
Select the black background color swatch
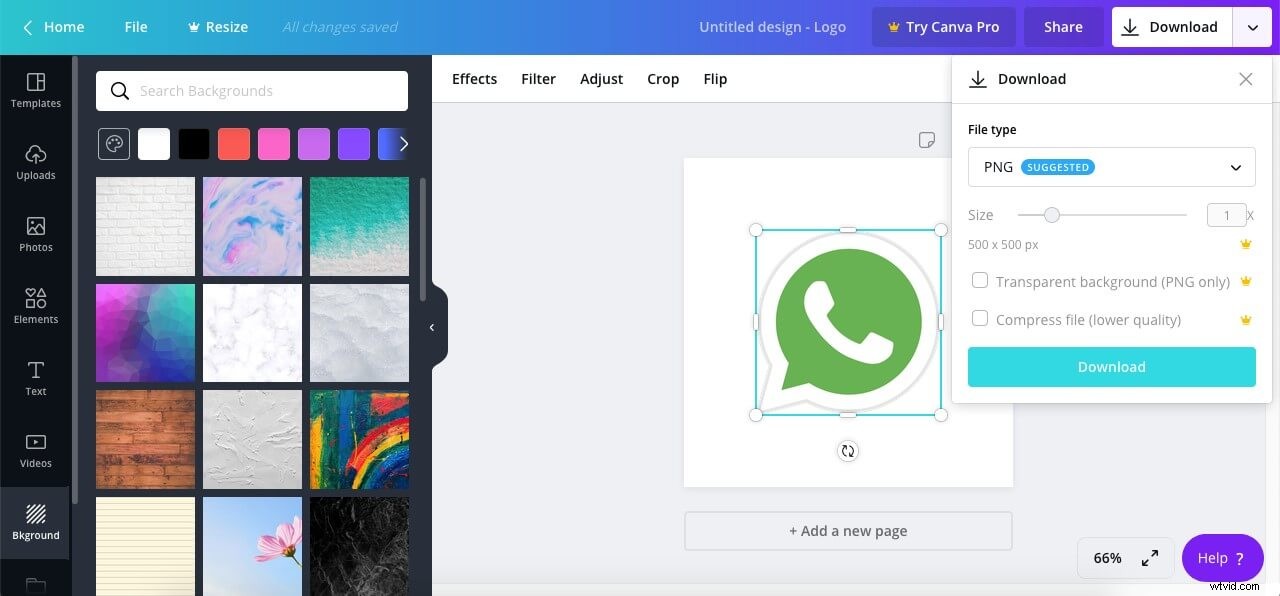click(194, 143)
